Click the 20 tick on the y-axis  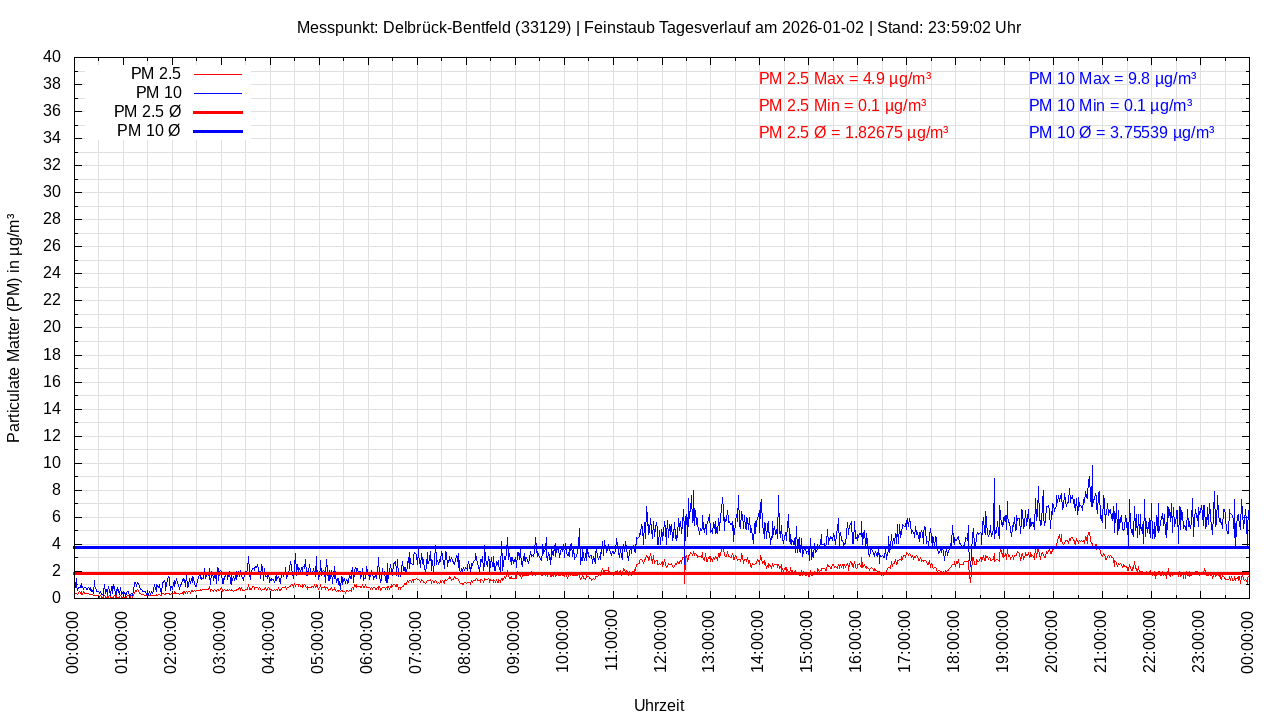(52, 327)
